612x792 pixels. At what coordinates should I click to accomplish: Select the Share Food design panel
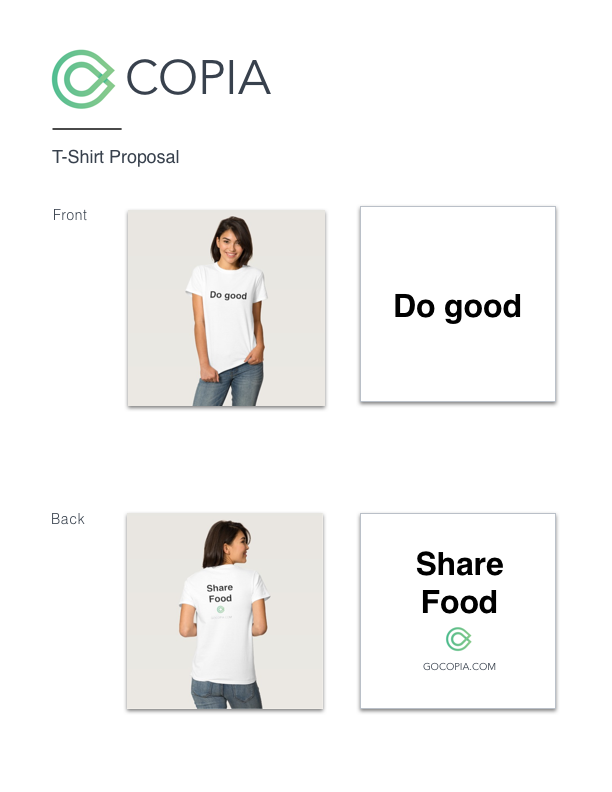[458, 611]
